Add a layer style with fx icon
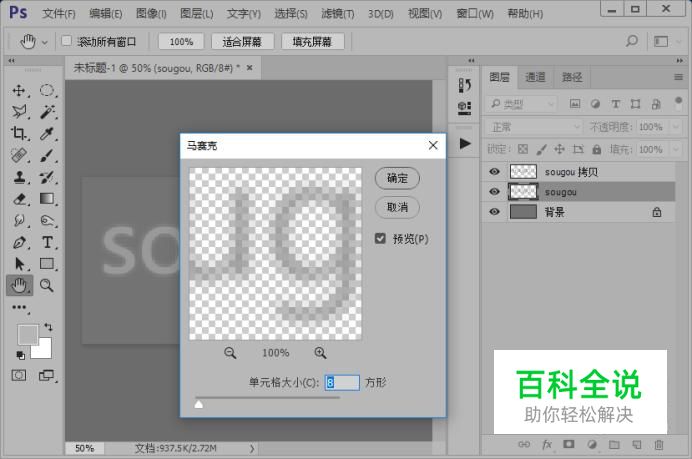Screen dimensions: 692x459 (x=547, y=444)
